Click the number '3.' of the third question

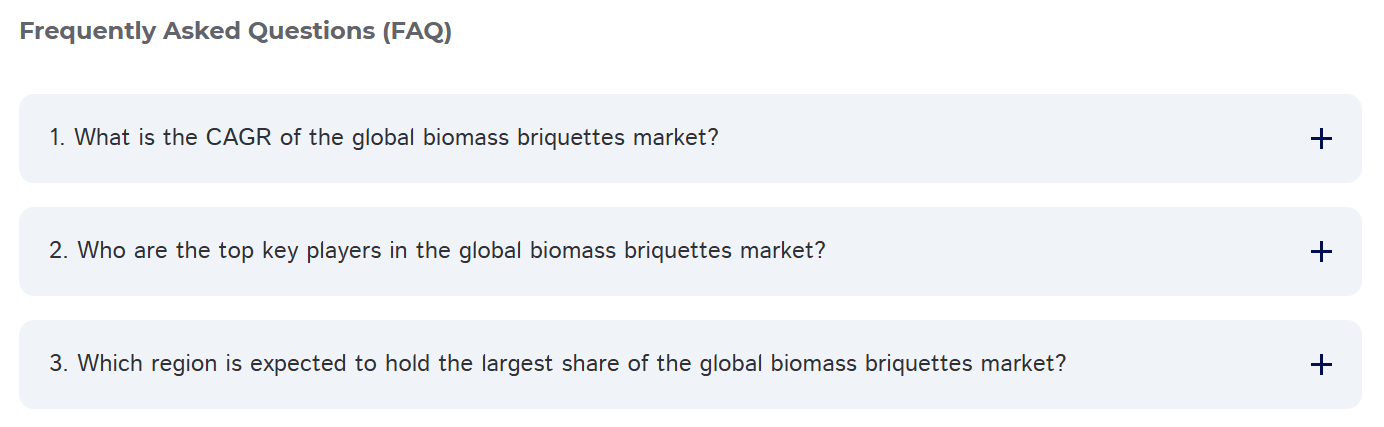pyautogui.click(x=59, y=363)
